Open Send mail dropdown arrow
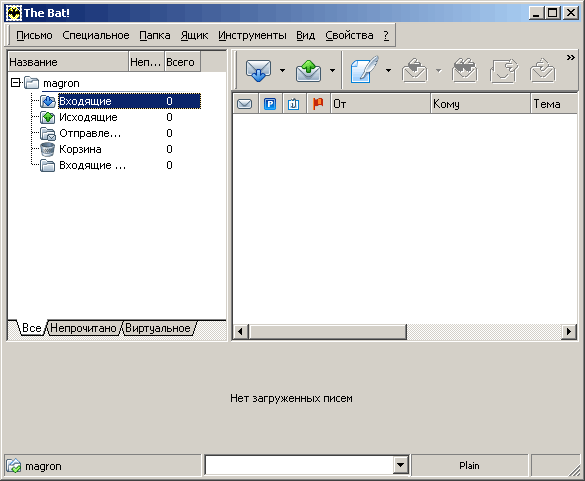 pos(332,70)
